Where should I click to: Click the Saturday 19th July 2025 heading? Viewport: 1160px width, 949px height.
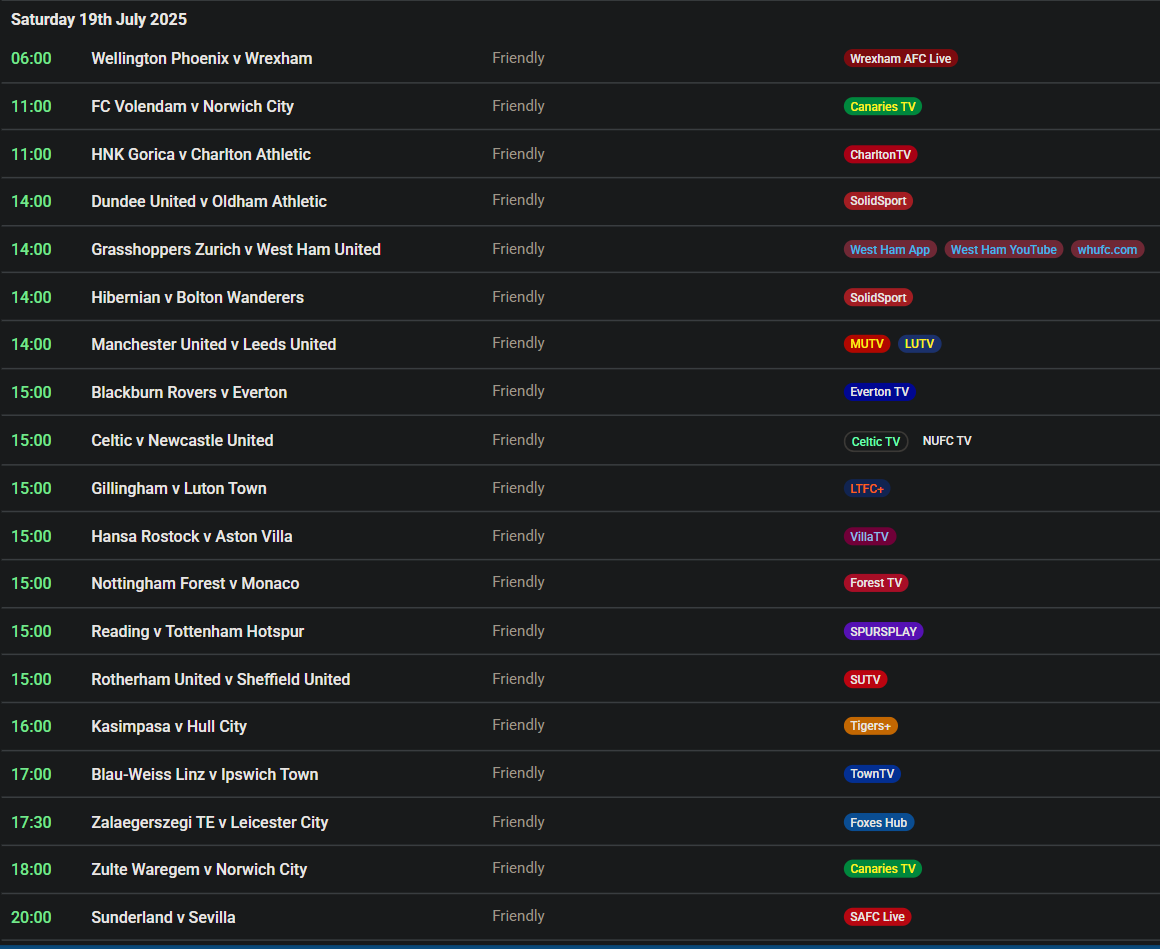tap(98, 20)
